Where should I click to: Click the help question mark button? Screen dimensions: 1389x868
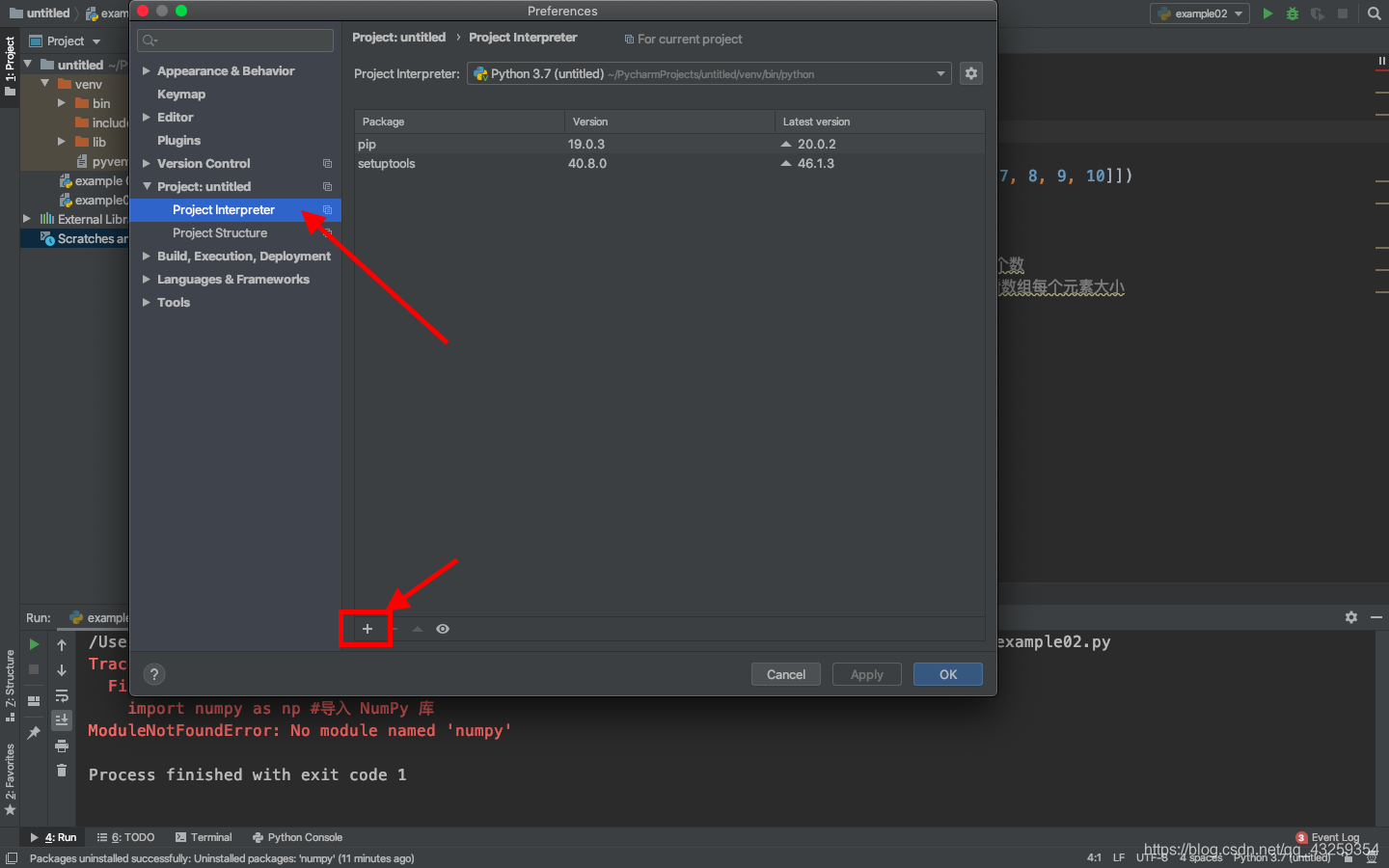154,674
